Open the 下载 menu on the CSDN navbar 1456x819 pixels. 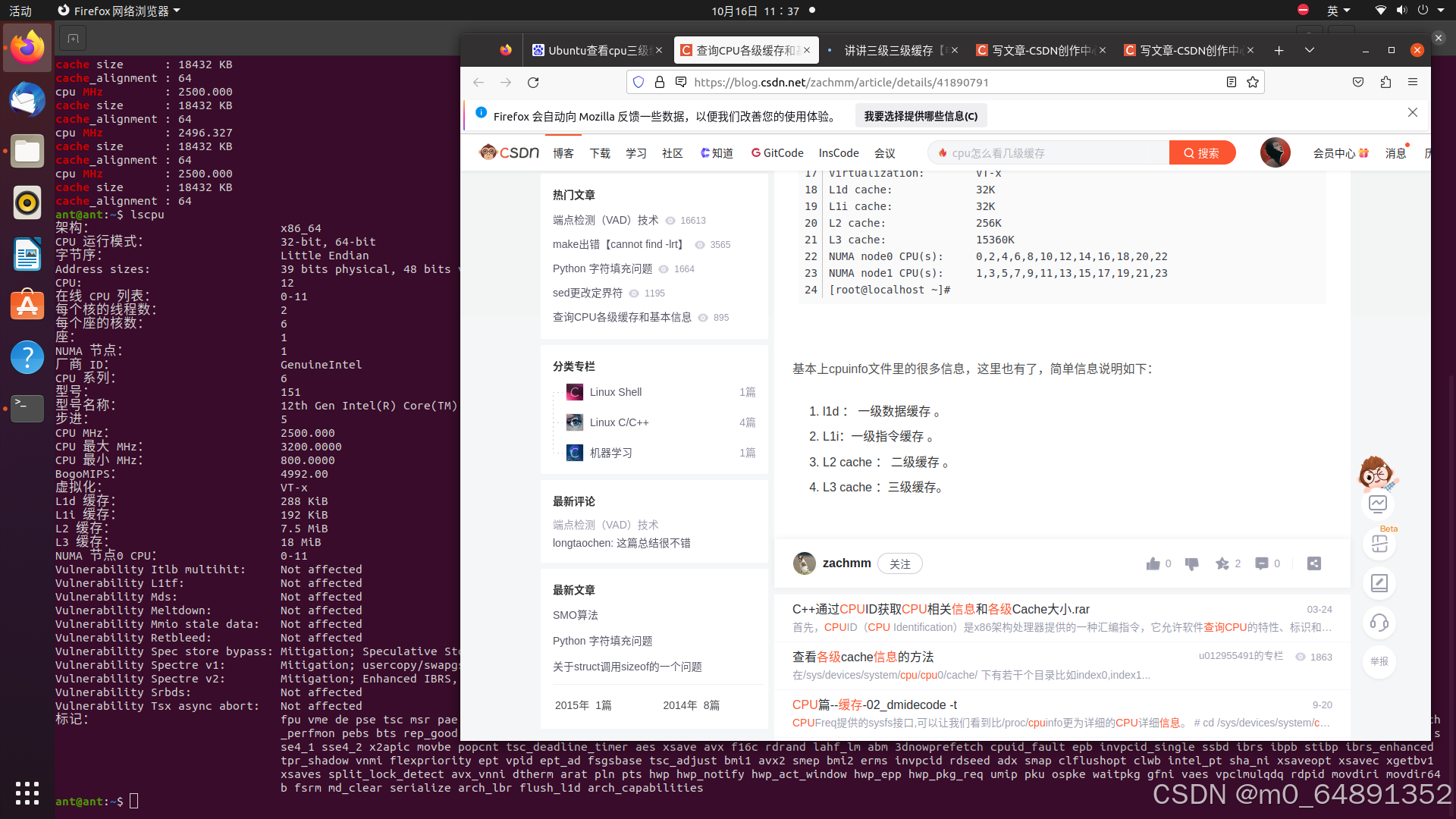[x=600, y=153]
